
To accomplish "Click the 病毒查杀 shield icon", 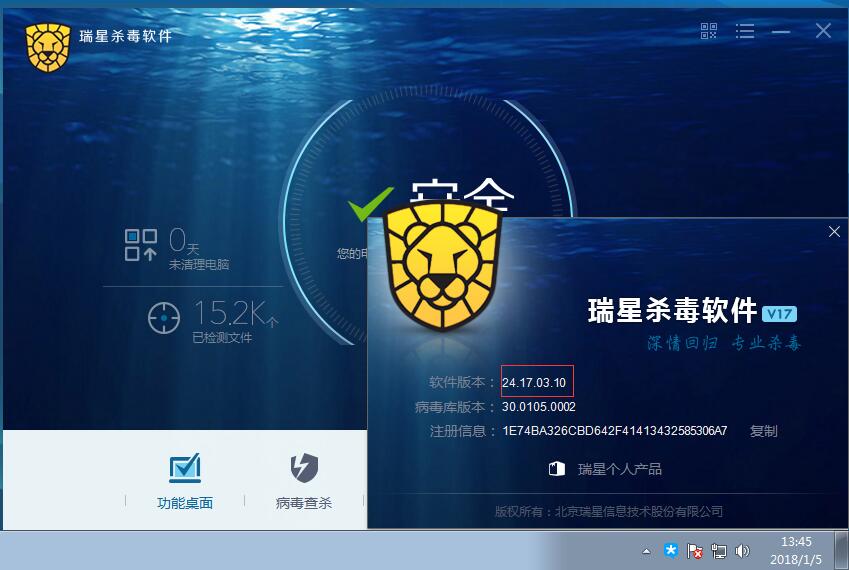I will tap(304, 468).
